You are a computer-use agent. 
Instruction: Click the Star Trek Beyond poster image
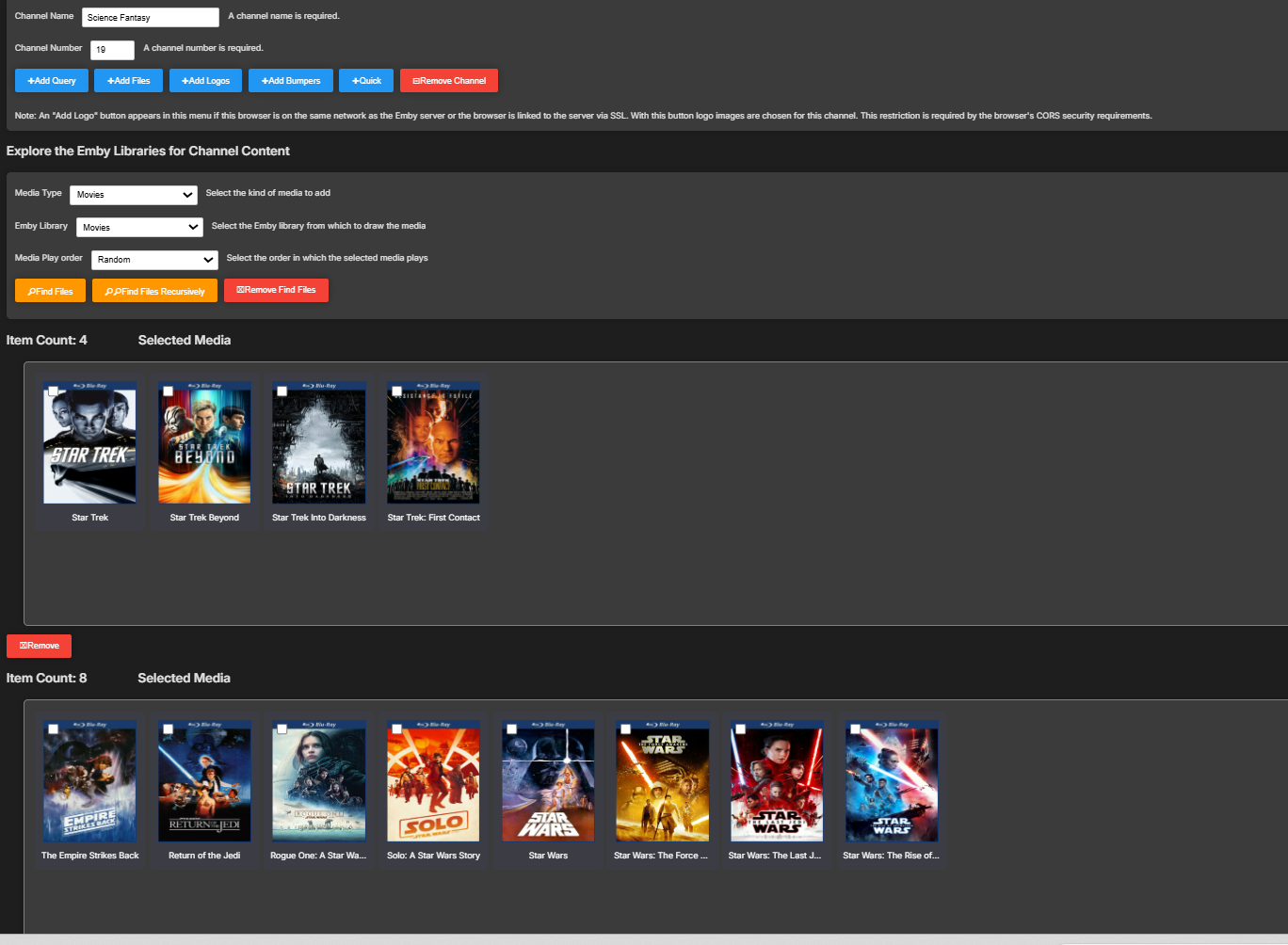[204, 442]
